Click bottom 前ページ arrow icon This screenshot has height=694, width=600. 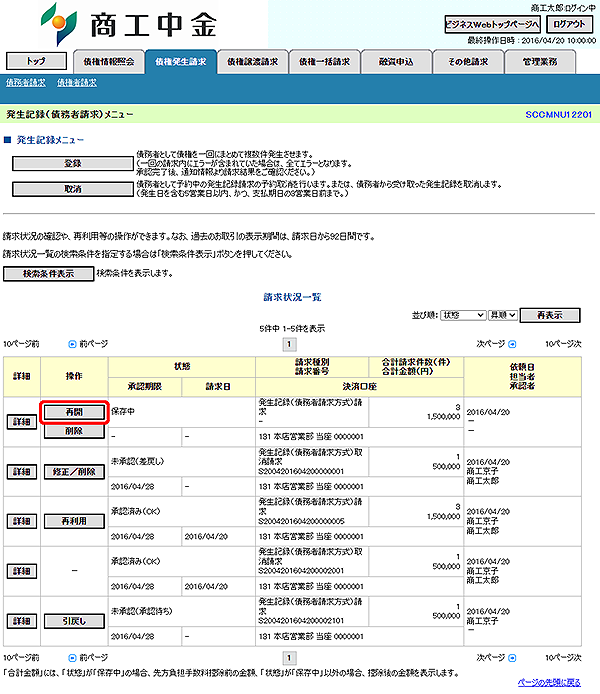72,658
